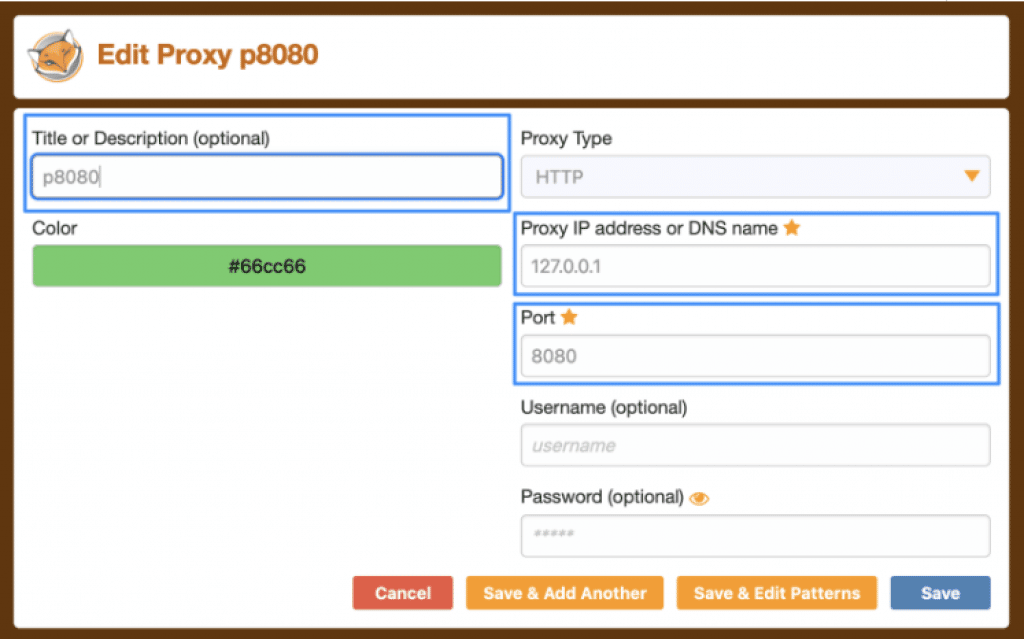Focus the Title or Description field
1024x639 pixels.
pyautogui.click(x=267, y=176)
